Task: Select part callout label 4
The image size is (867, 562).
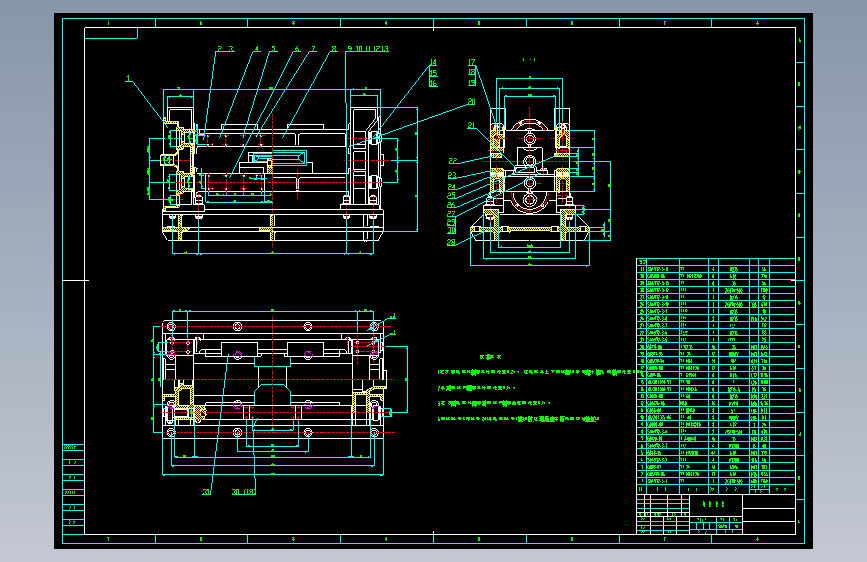Action: point(257,49)
